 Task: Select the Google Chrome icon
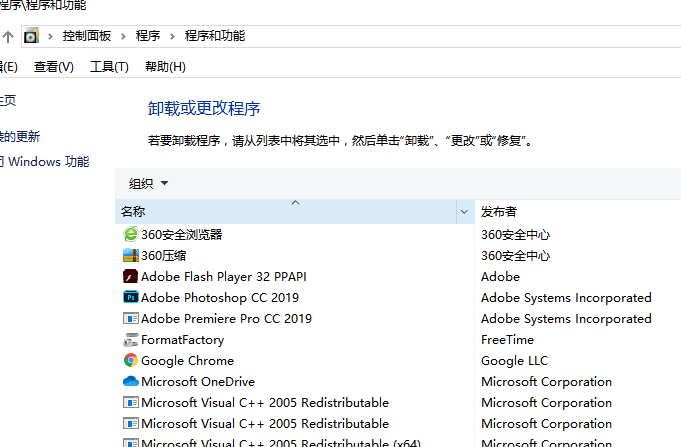coord(130,360)
